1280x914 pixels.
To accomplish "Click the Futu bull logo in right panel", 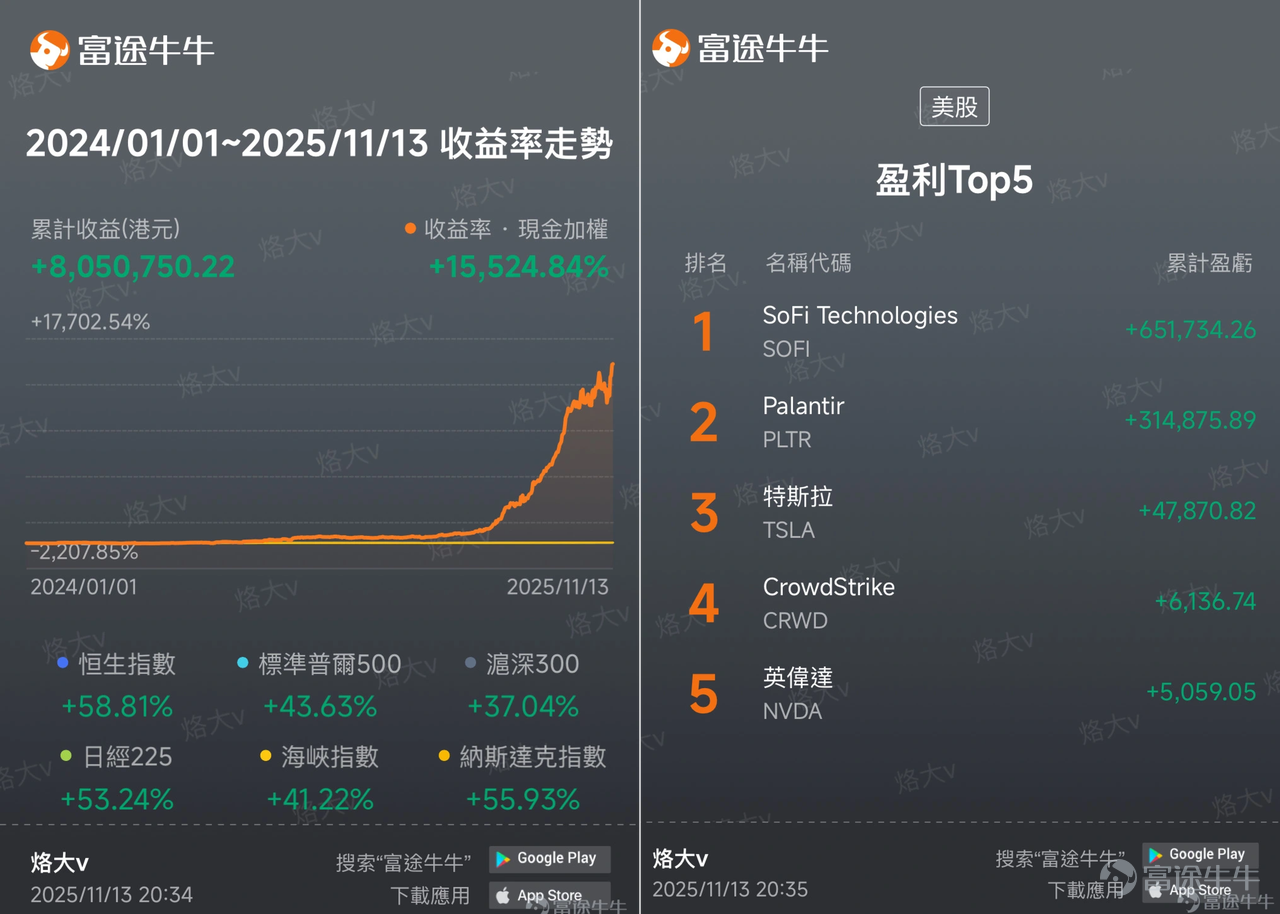I will pos(671,48).
